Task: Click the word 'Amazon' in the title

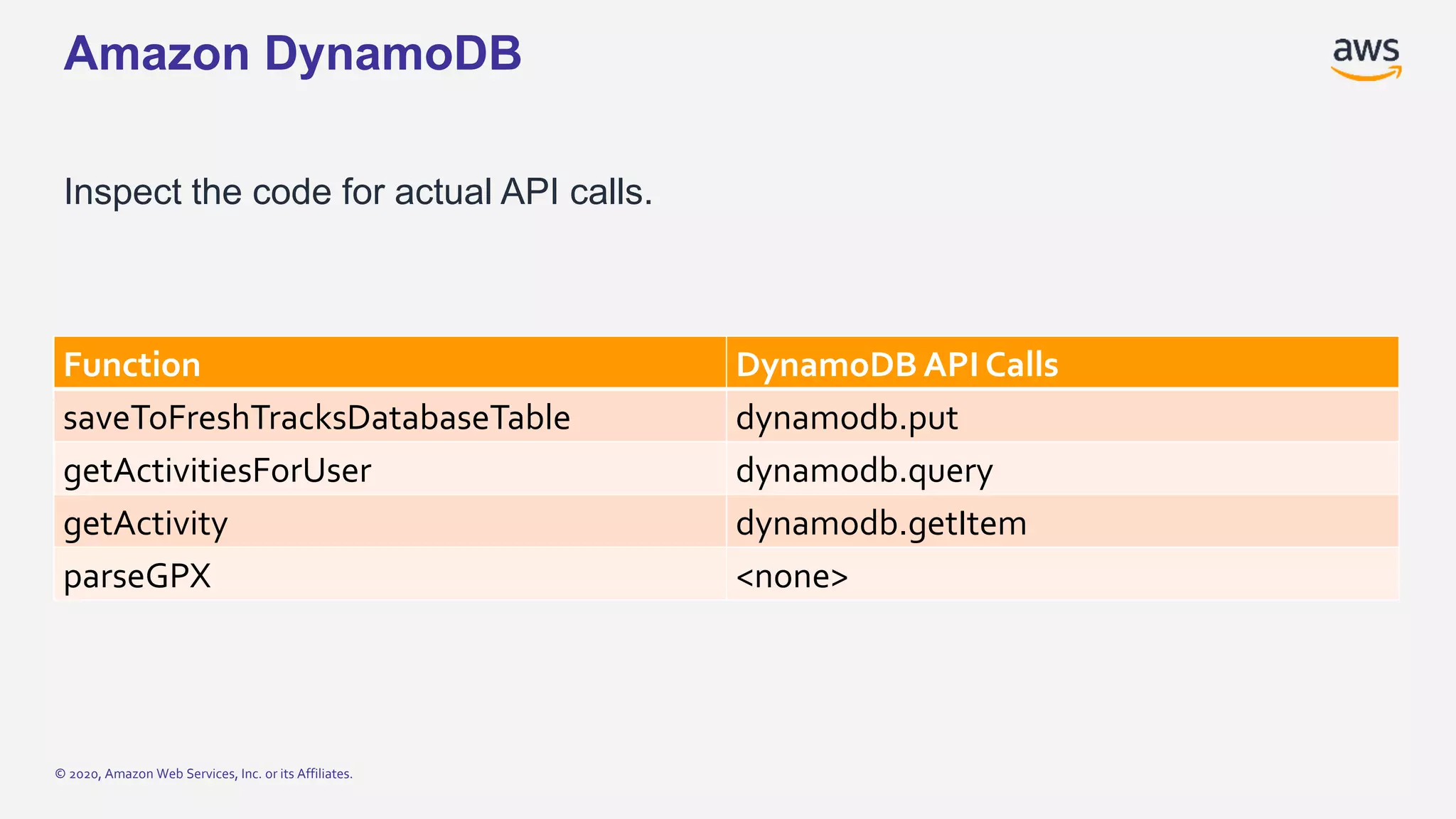Action: click(156, 54)
